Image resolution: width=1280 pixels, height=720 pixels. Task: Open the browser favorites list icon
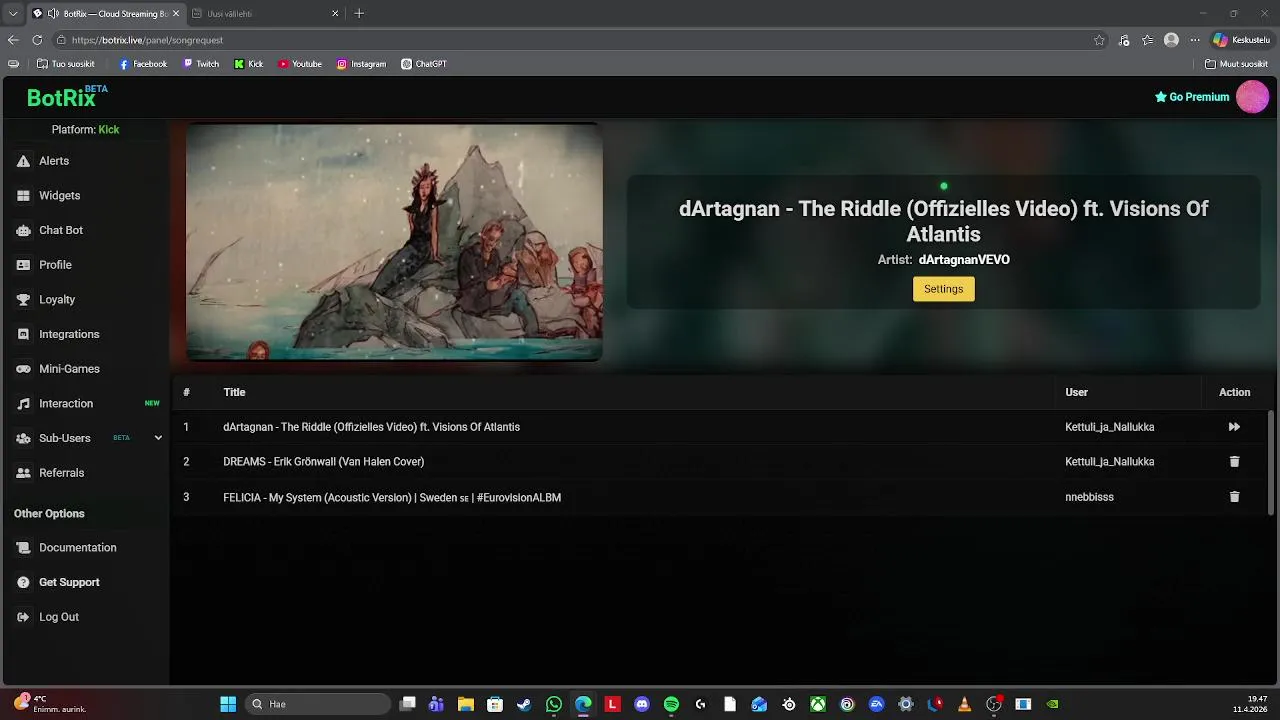pyautogui.click(x=1148, y=40)
